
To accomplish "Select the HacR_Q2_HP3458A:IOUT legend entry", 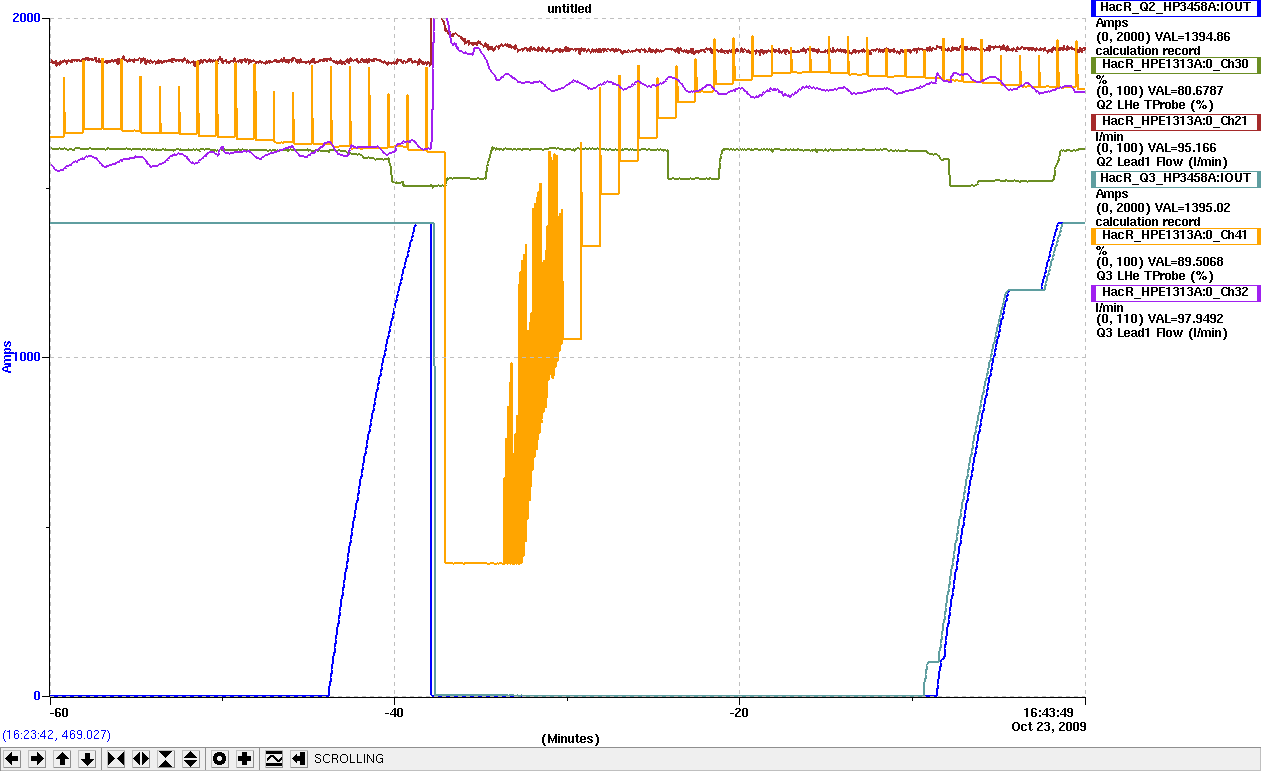I will (1176, 7).
